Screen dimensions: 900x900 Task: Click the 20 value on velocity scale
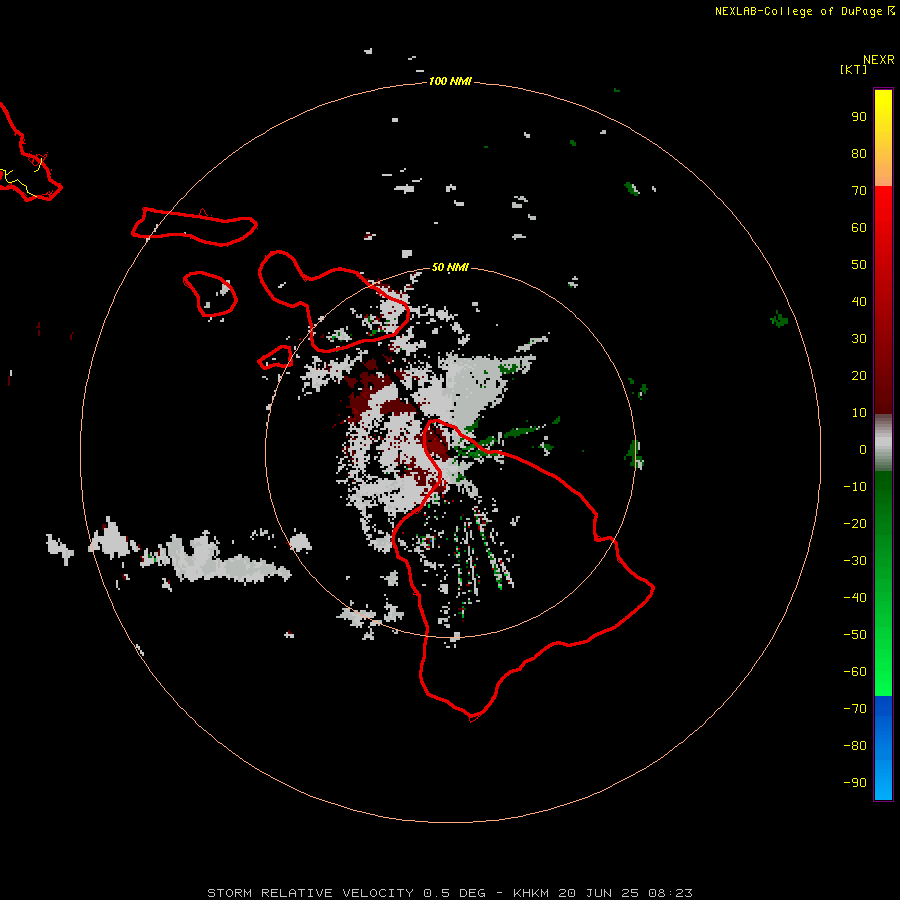click(859, 376)
